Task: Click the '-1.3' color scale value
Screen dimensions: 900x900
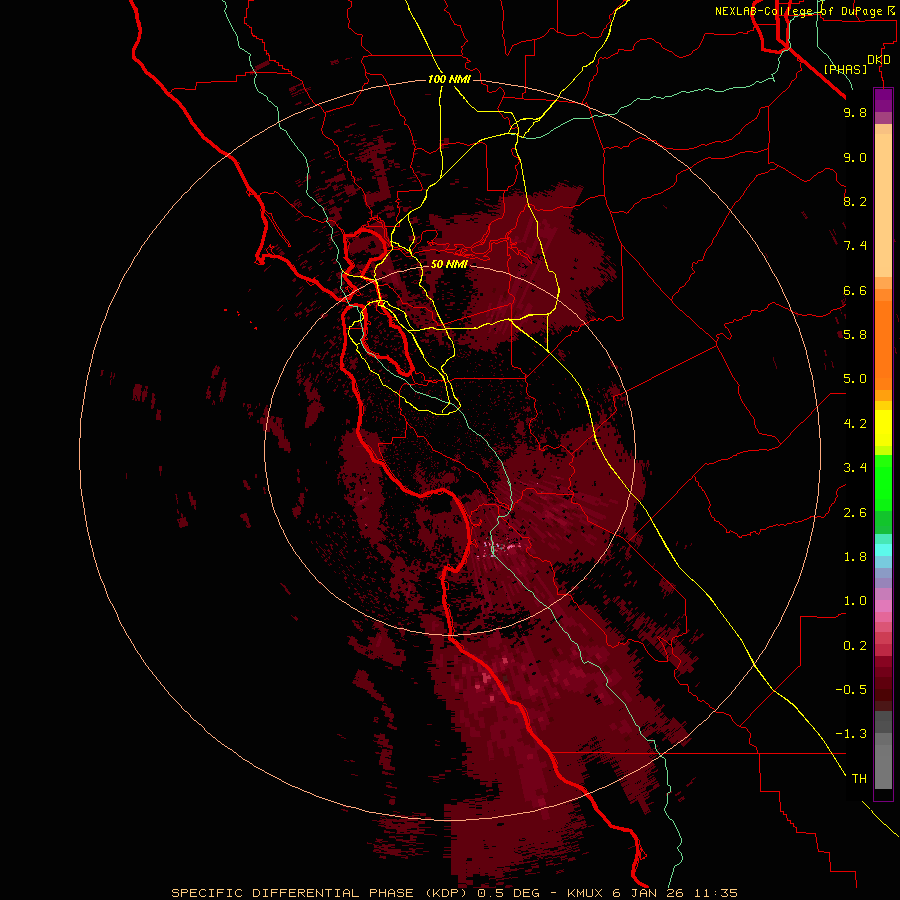Action: tap(851, 734)
